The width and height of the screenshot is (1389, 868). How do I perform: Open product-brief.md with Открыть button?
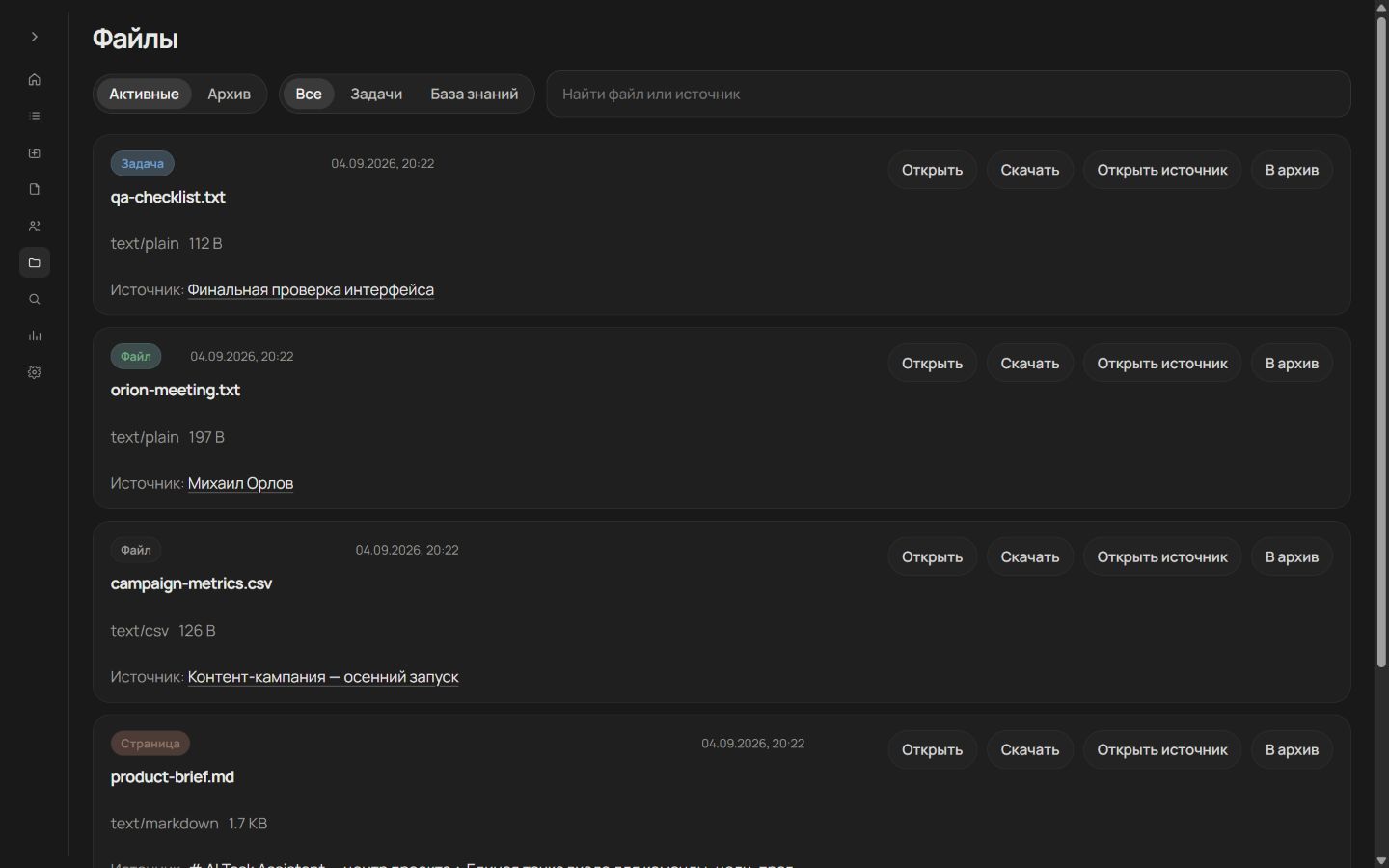pos(932,749)
